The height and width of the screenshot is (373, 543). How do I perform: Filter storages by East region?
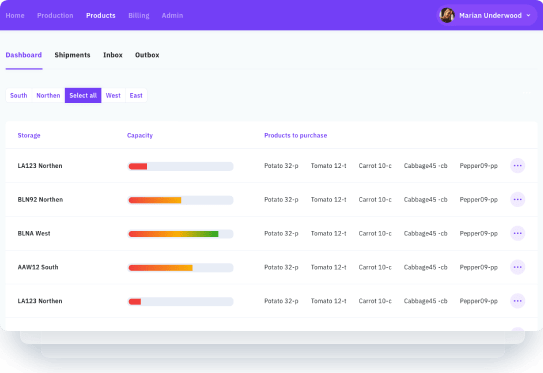136,96
